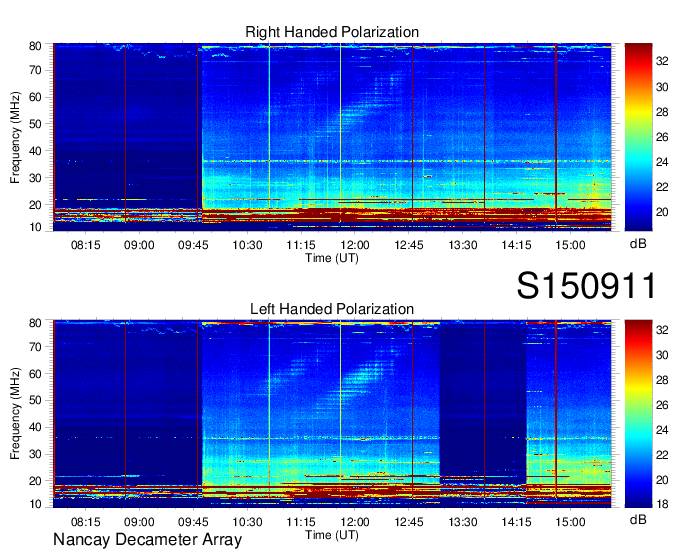Image resolution: width=680 pixels, height=552 pixels.
Task: Click the Time (UT) label under the Left Handed plot
Action: tap(332, 535)
